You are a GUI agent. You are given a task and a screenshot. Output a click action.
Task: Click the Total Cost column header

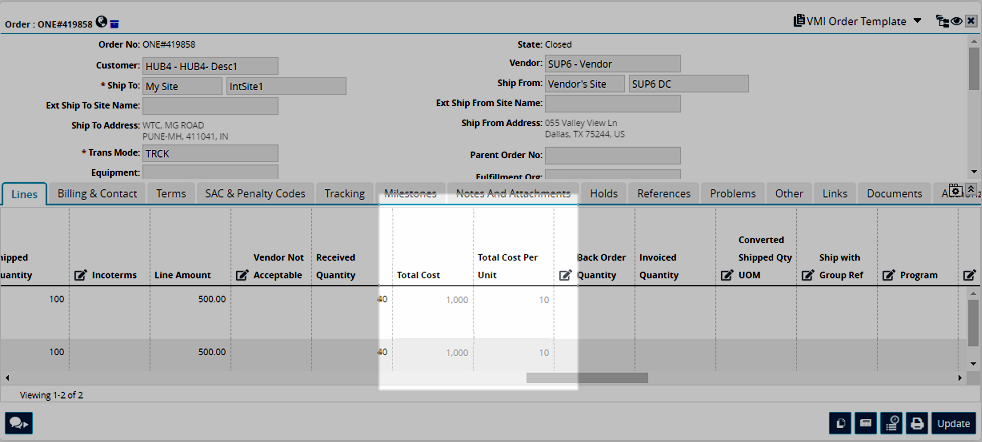[418, 275]
